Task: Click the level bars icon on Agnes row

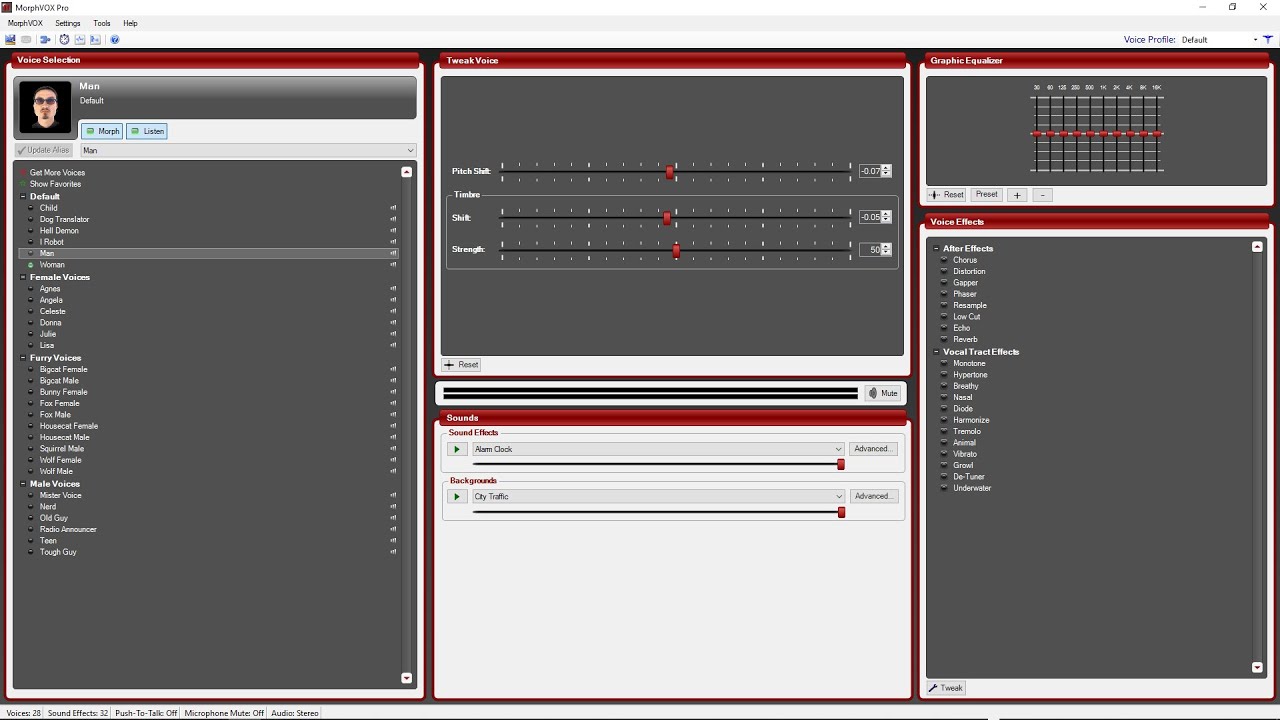Action: coord(393,289)
